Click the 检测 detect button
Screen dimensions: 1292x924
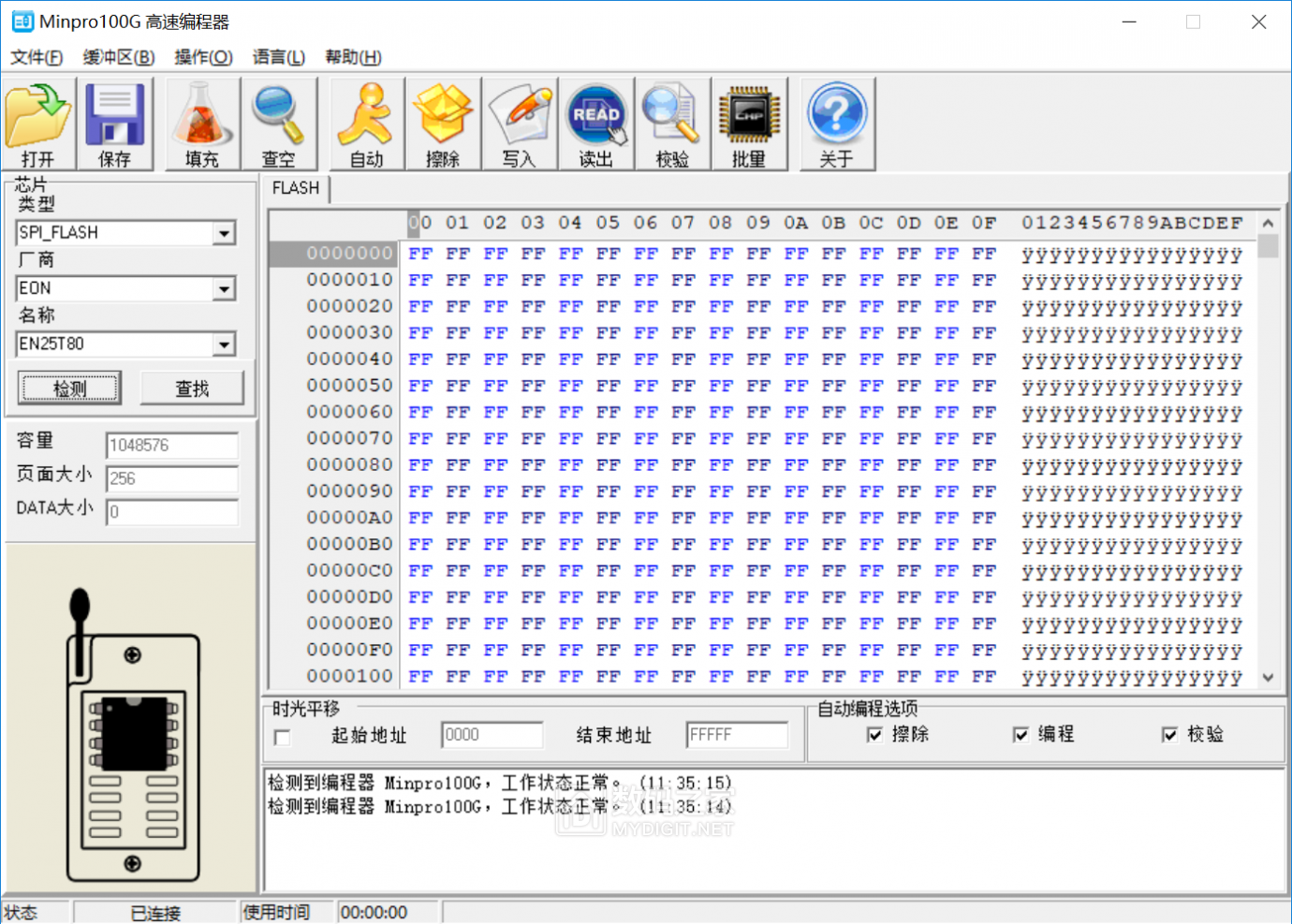coord(70,389)
